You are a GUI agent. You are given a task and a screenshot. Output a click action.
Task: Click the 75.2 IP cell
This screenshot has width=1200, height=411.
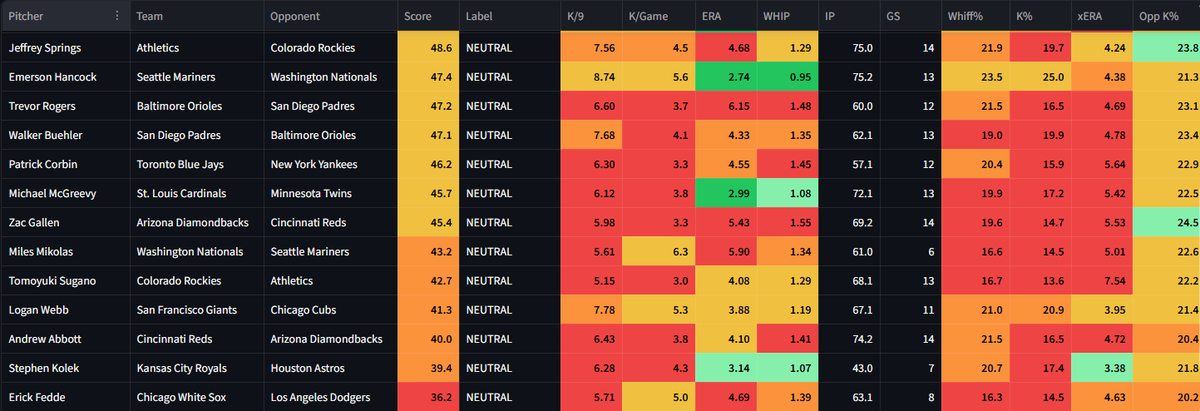[x=848, y=76]
